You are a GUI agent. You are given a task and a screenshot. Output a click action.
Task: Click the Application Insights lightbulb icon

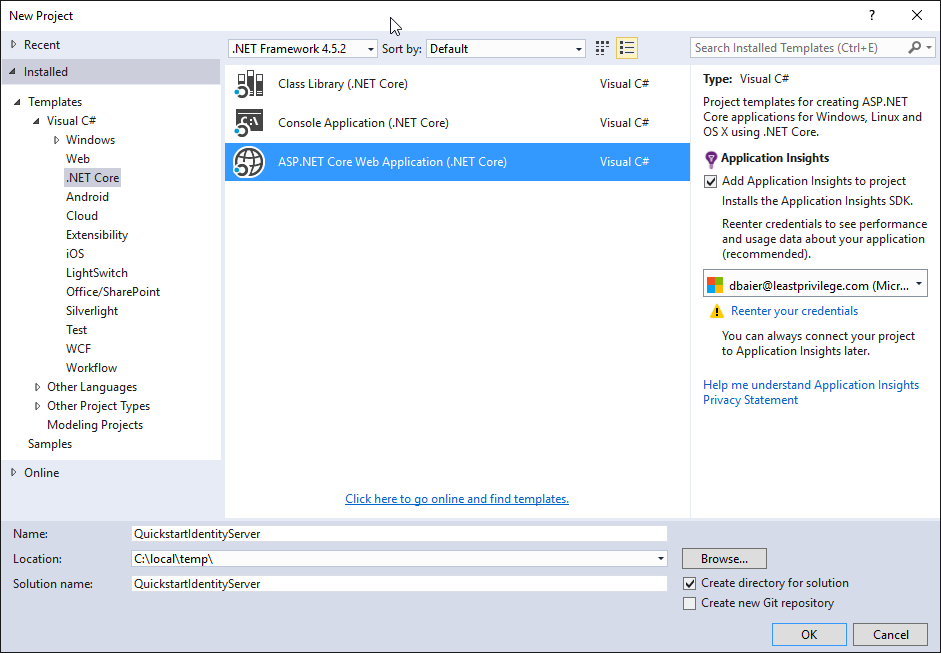coord(711,159)
